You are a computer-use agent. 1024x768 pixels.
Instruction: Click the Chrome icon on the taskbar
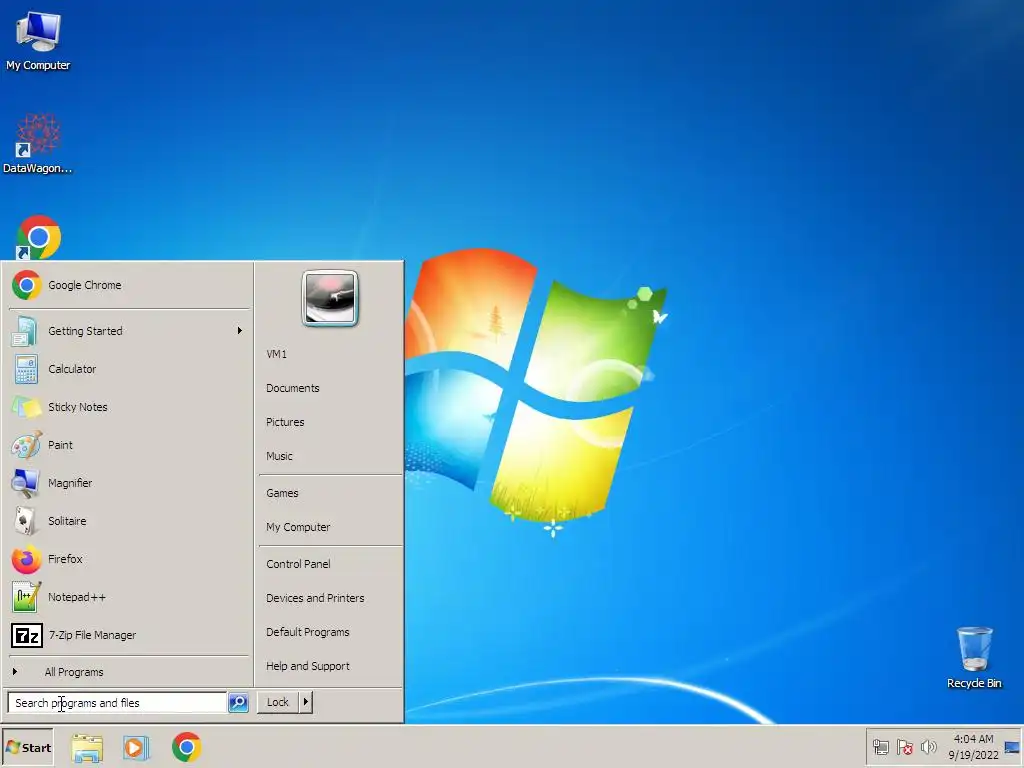click(x=187, y=748)
